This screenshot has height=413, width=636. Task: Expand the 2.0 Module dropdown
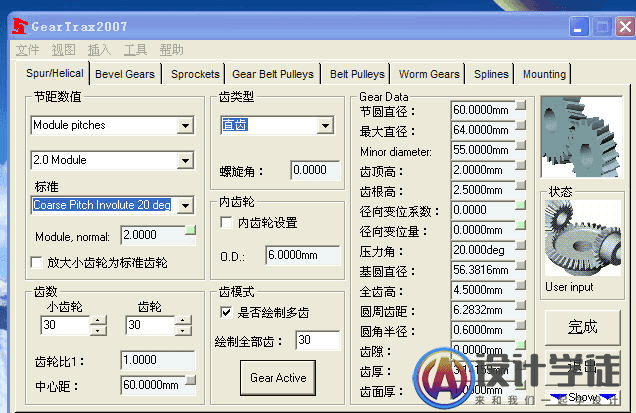[185, 161]
